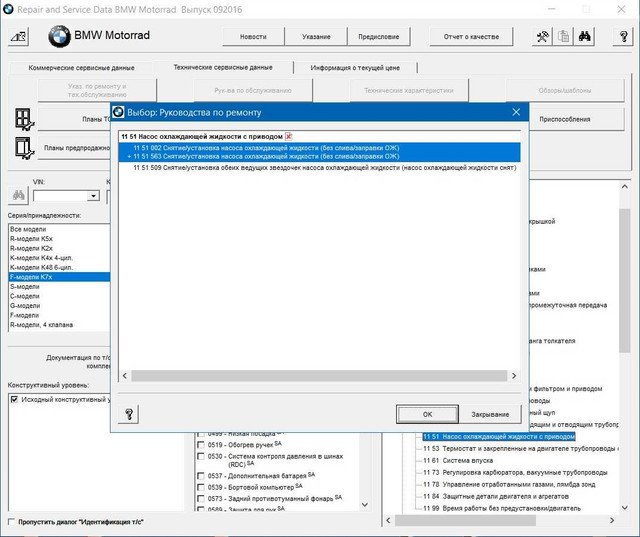The width and height of the screenshot is (640, 537).
Task: Click the options list's down scroll arrow
Action: 365,505
